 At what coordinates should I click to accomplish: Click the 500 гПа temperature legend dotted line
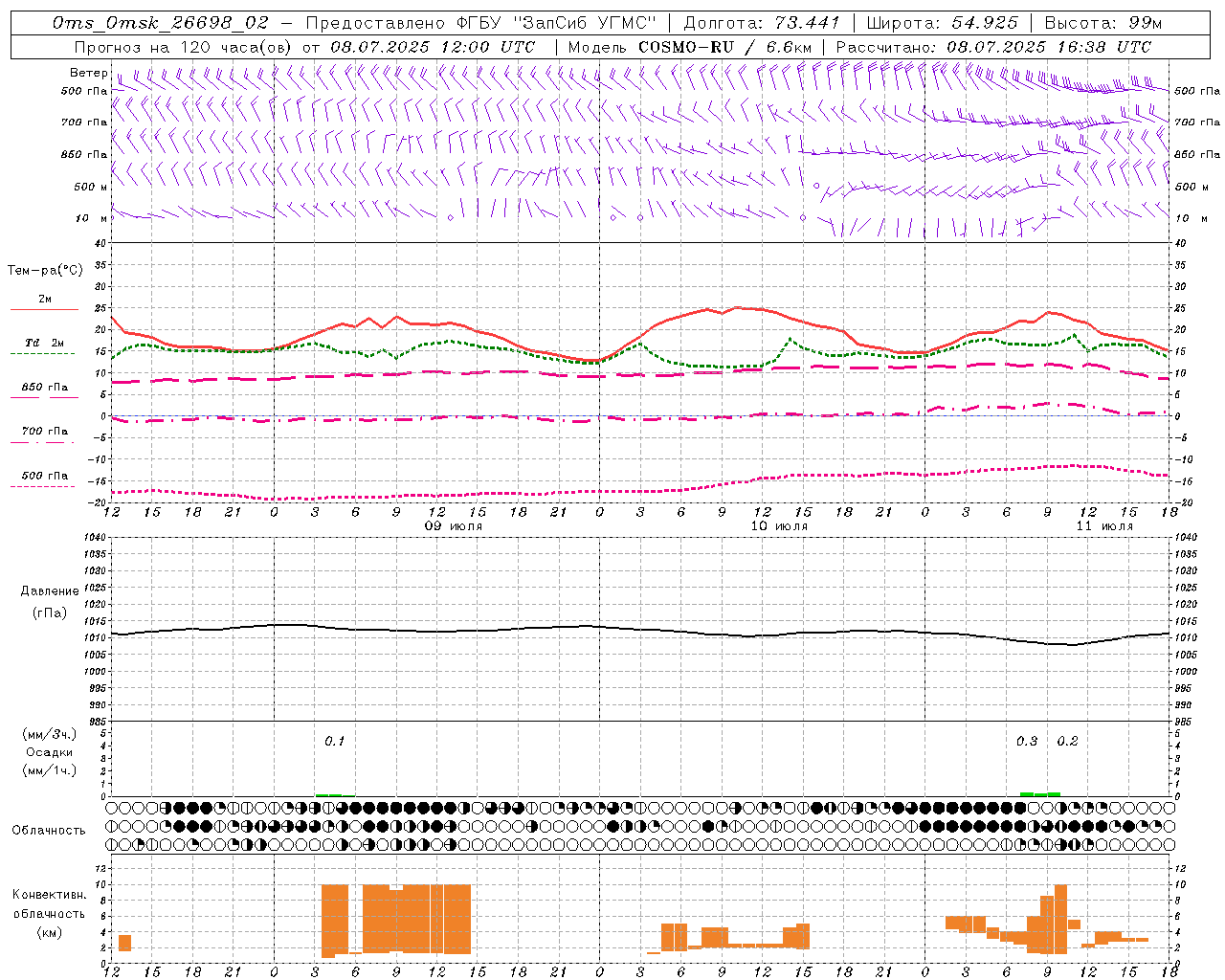pyautogui.click(x=42, y=486)
